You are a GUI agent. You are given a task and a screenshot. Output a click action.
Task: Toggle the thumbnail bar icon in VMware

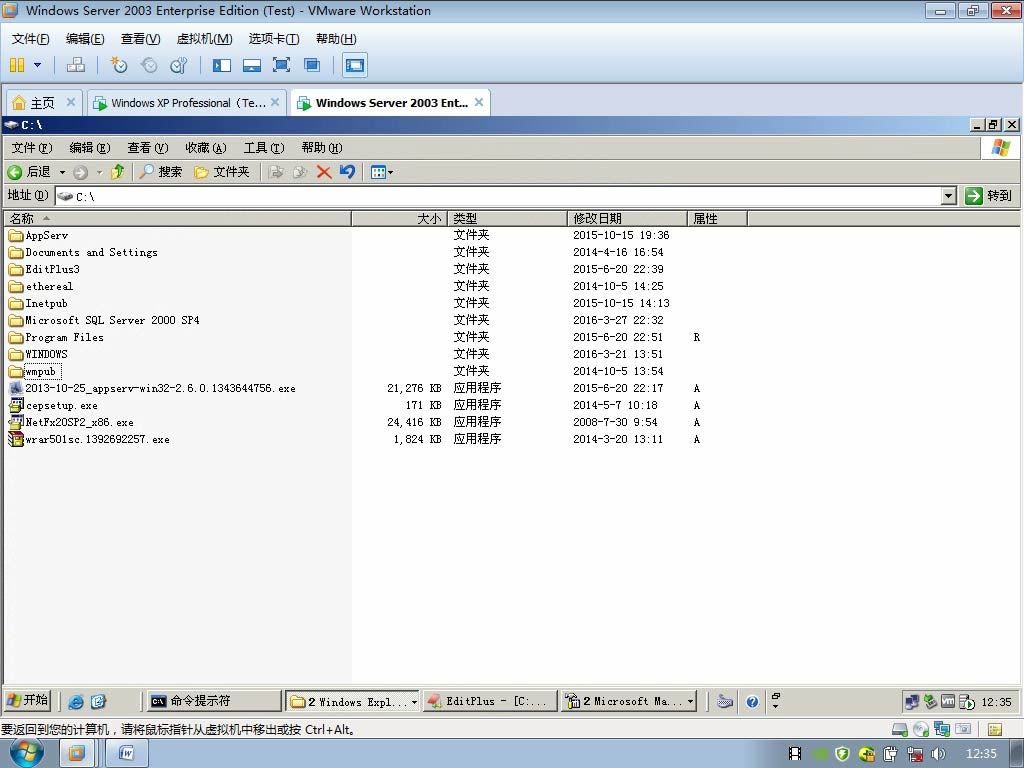251,65
